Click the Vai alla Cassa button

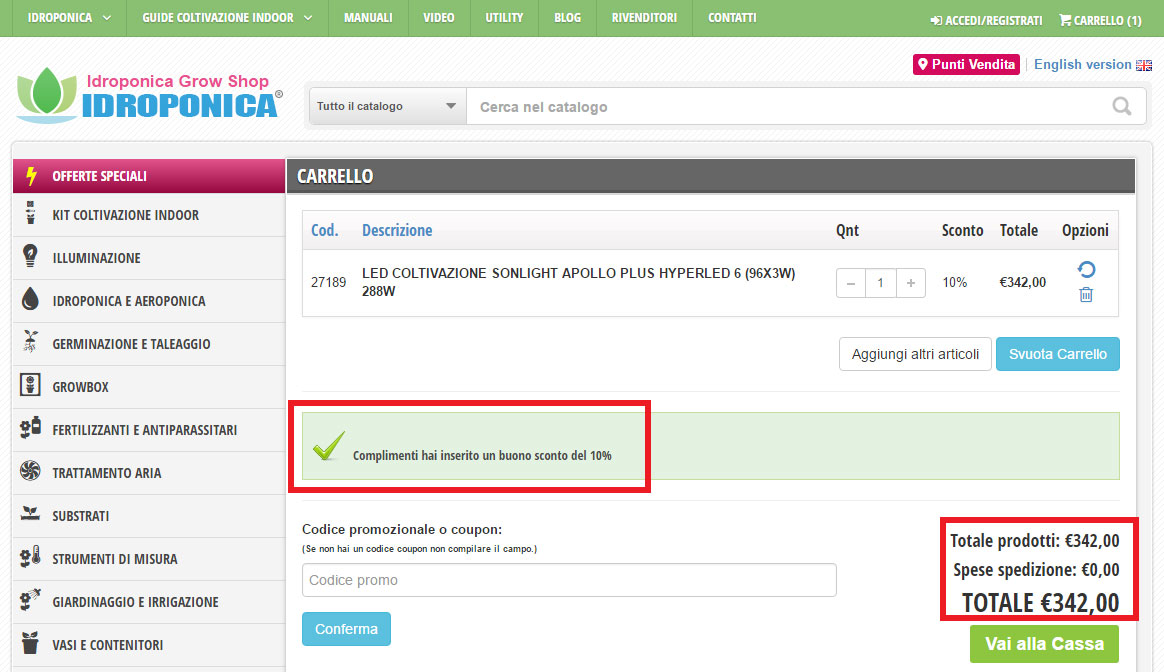[1044, 644]
